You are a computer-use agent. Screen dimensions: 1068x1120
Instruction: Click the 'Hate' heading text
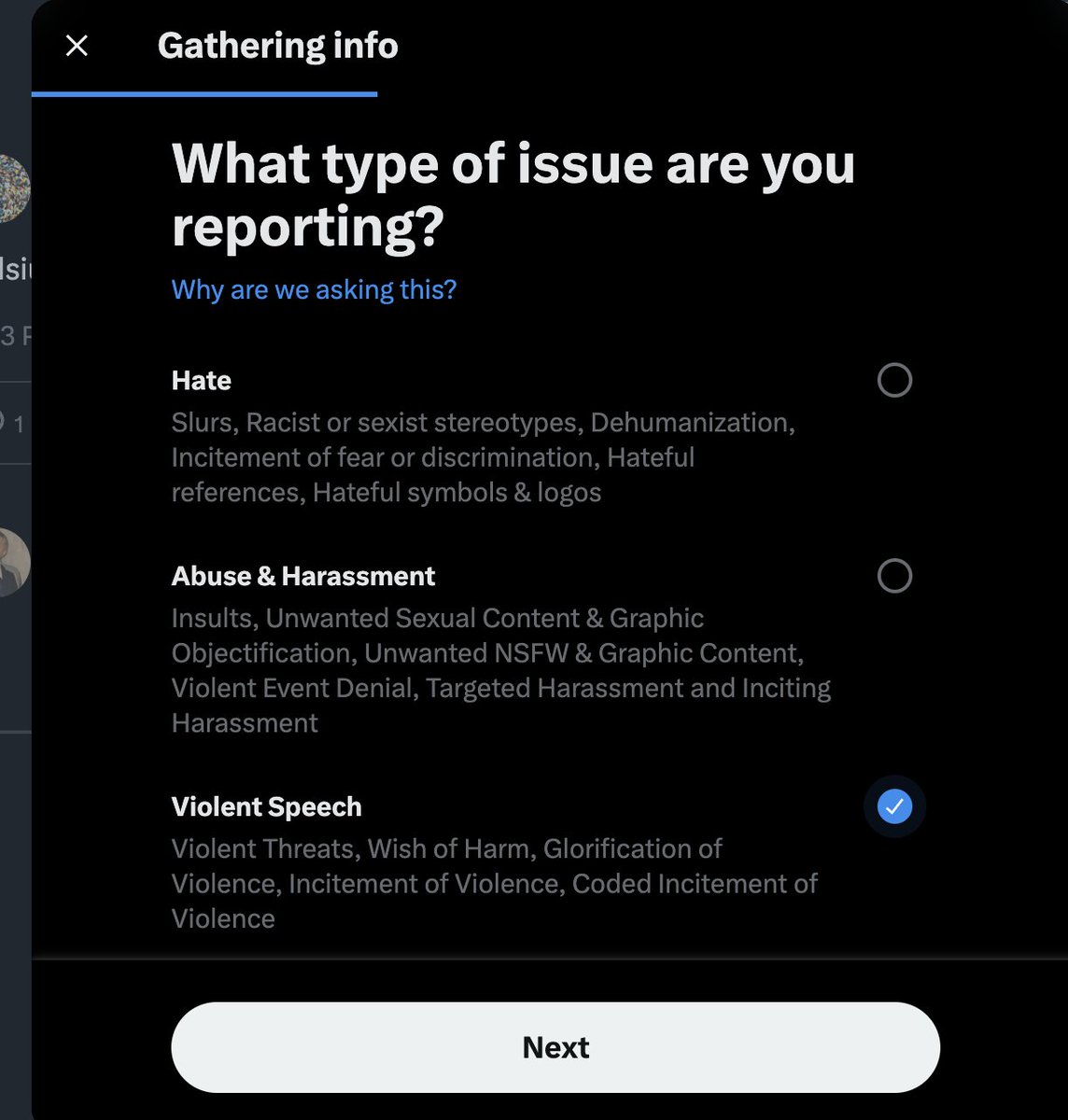click(202, 380)
